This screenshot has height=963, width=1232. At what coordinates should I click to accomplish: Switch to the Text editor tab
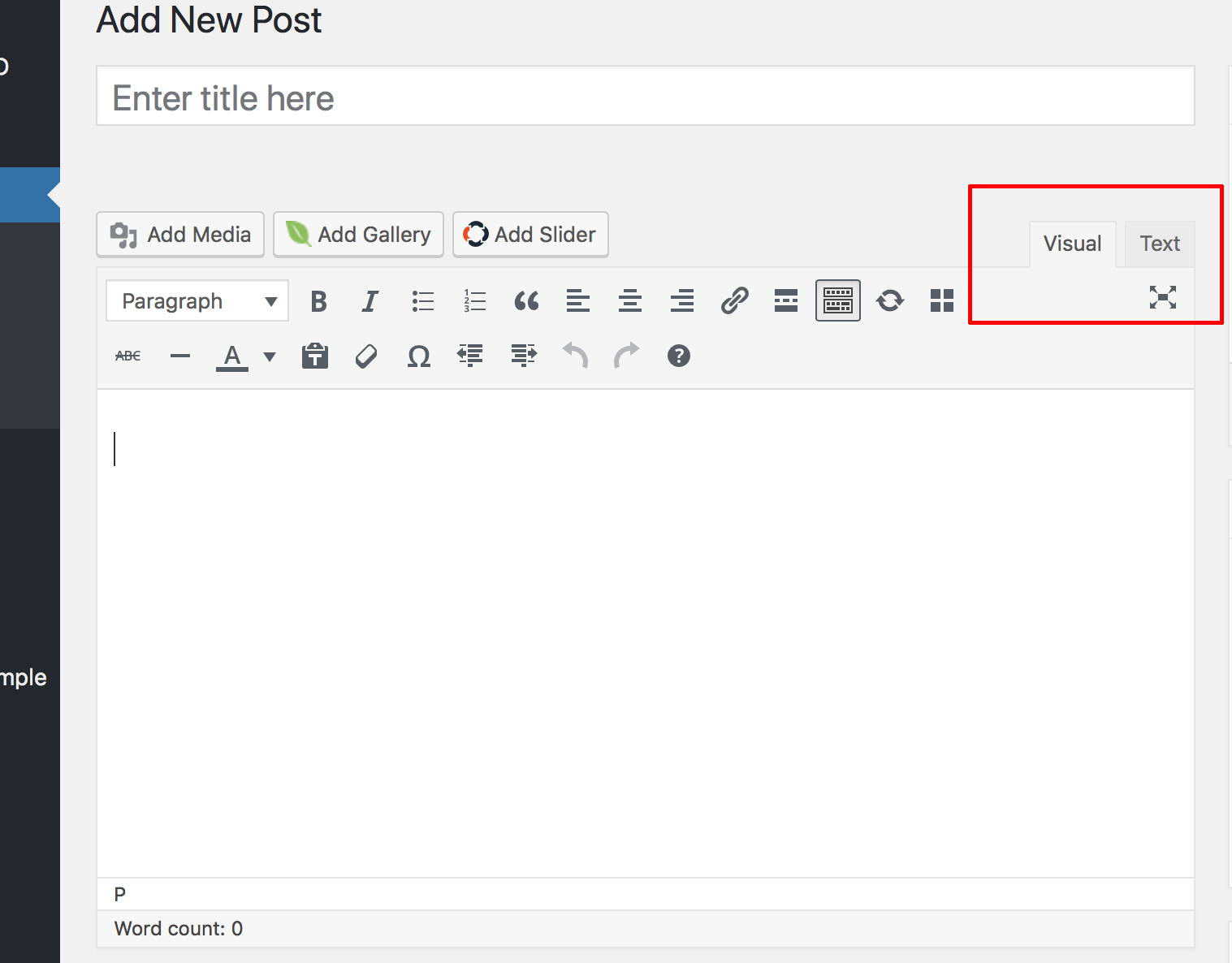click(1159, 244)
